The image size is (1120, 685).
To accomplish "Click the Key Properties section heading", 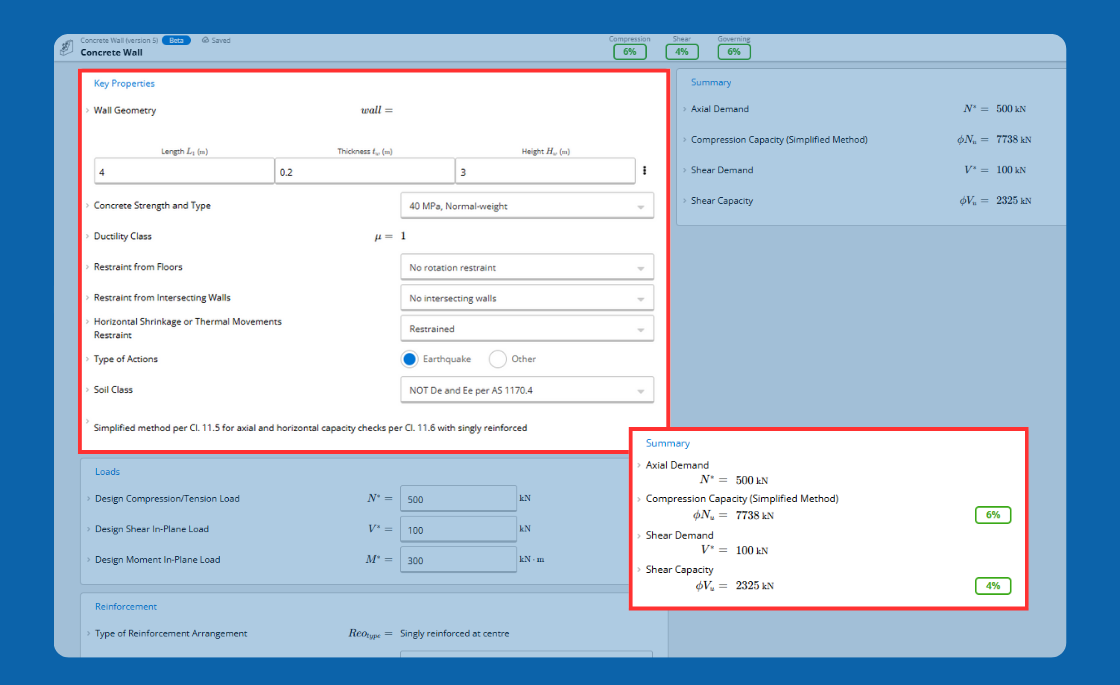I will 124,84.
